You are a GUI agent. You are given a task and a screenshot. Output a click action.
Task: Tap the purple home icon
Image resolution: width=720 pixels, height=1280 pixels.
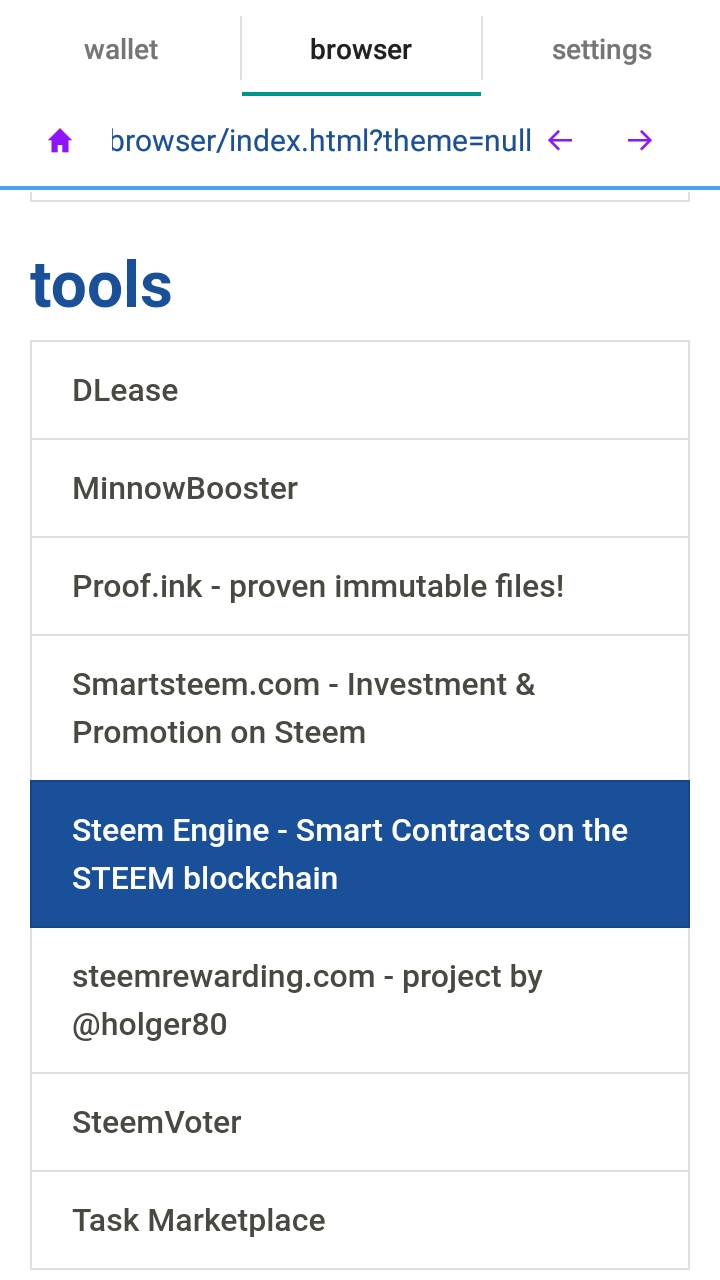[60, 141]
